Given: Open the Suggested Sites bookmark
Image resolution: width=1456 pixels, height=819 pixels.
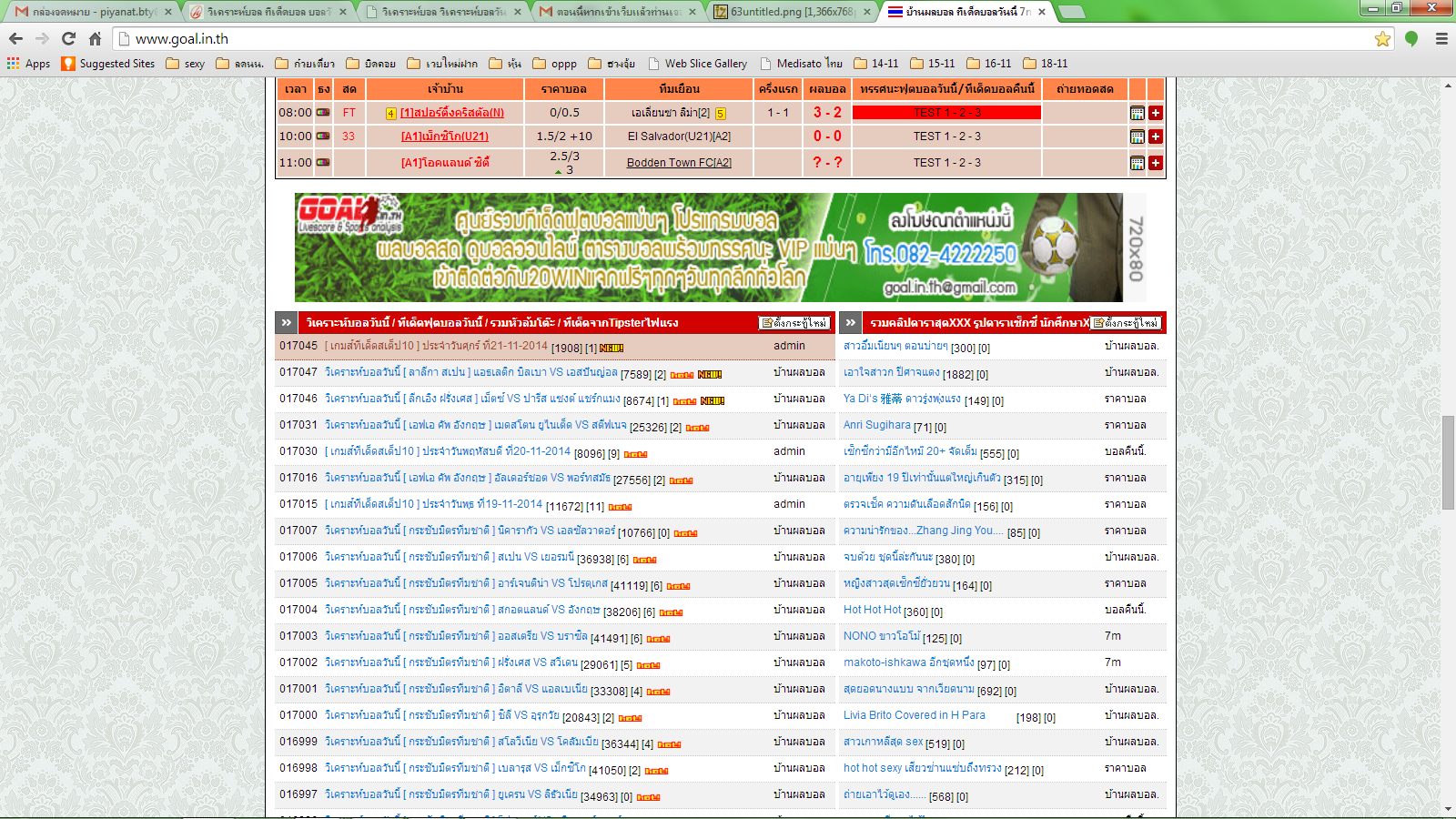Looking at the screenshot, I should click(108, 64).
